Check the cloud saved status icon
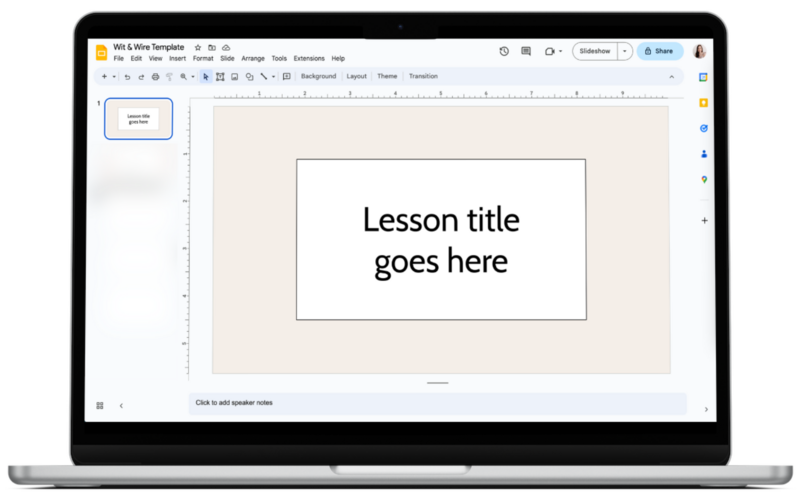Viewport: 800px width, 500px height. pyautogui.click(x=226, y=47)
